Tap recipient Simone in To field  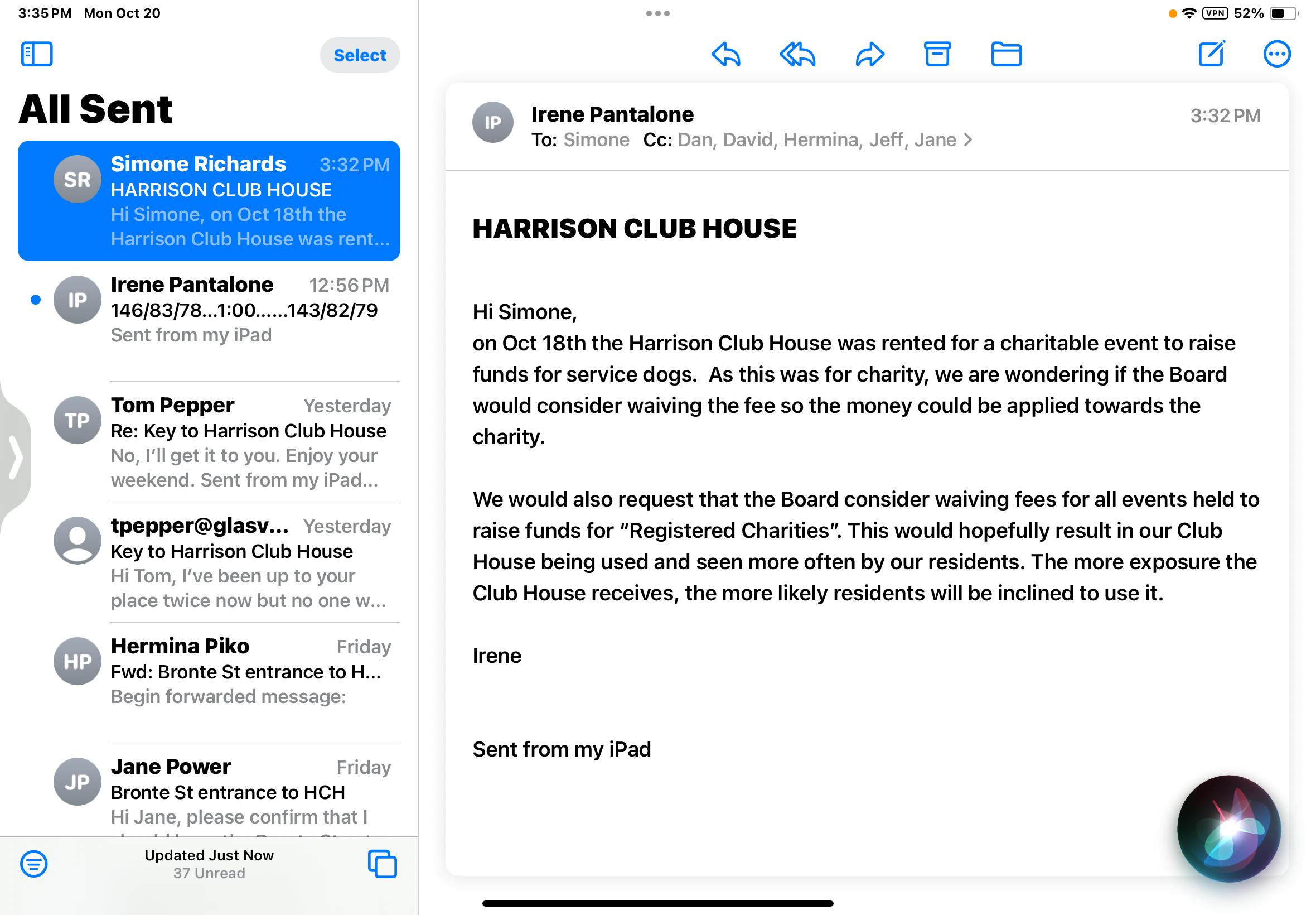(596, 140)
